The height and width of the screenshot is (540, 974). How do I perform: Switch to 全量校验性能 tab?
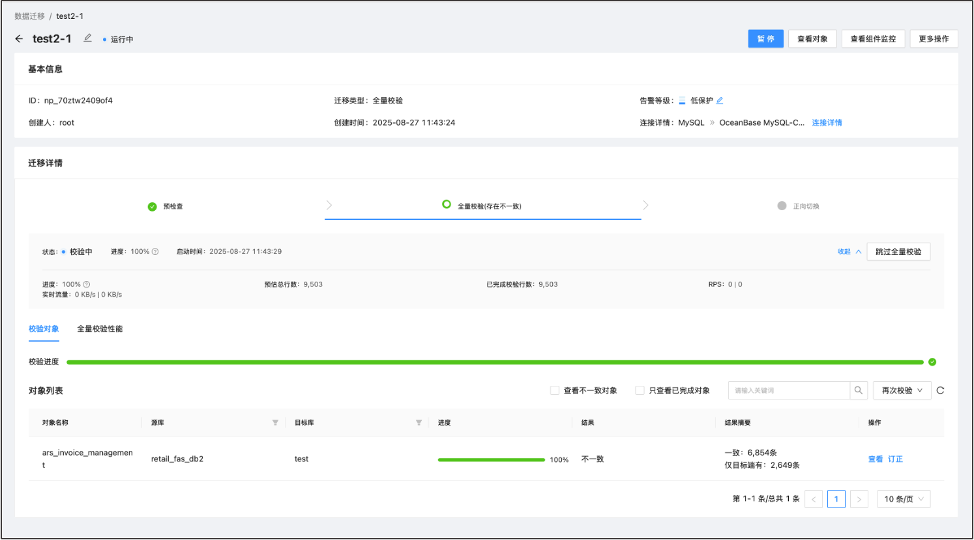point(100,328)
